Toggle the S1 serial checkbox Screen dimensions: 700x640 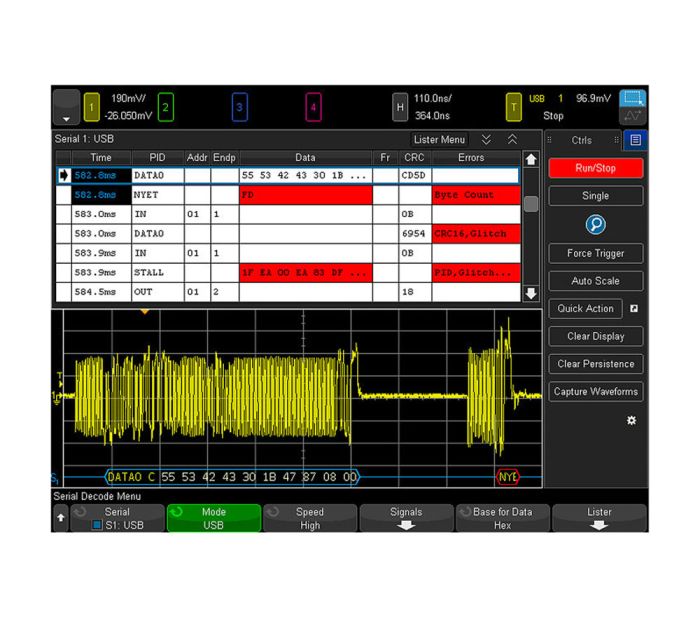pyautogui.click(x=96, y=525)
